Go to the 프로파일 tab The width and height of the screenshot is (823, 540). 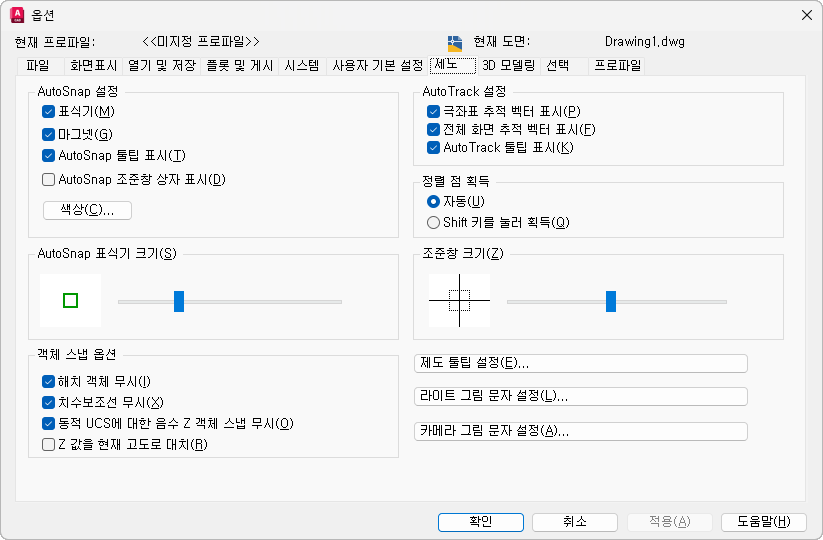[x=618, y=66]
